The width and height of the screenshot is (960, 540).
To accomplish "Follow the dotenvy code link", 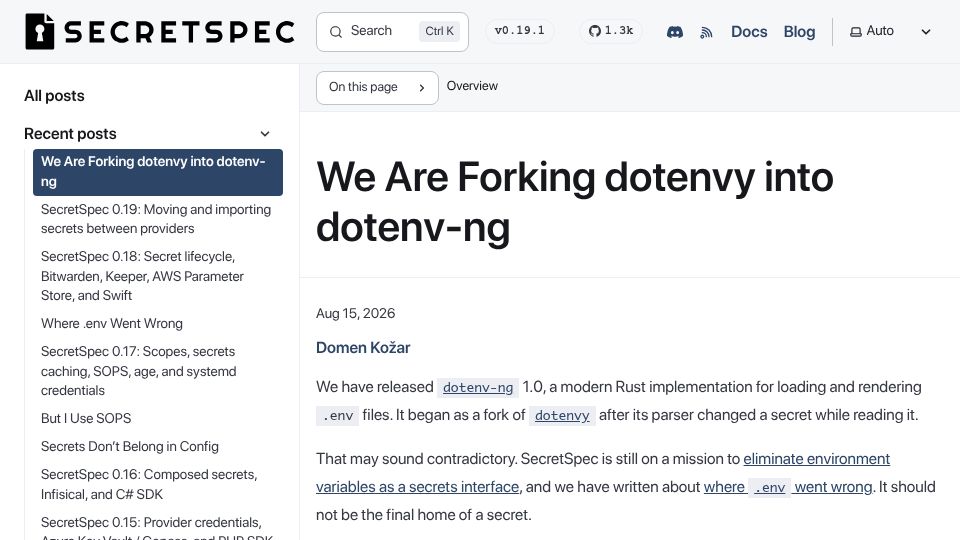I will click(562, 416).
